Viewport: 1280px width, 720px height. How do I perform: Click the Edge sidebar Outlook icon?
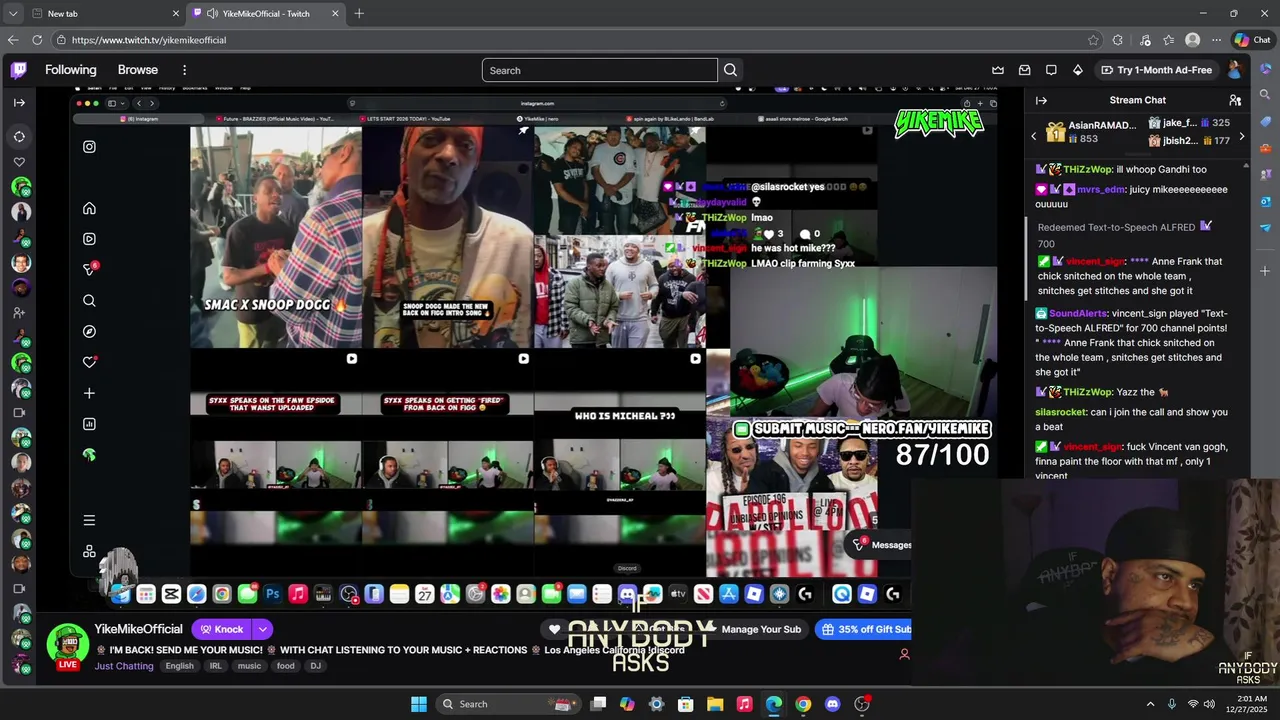pyautogui.click(x=1265, y=201)
